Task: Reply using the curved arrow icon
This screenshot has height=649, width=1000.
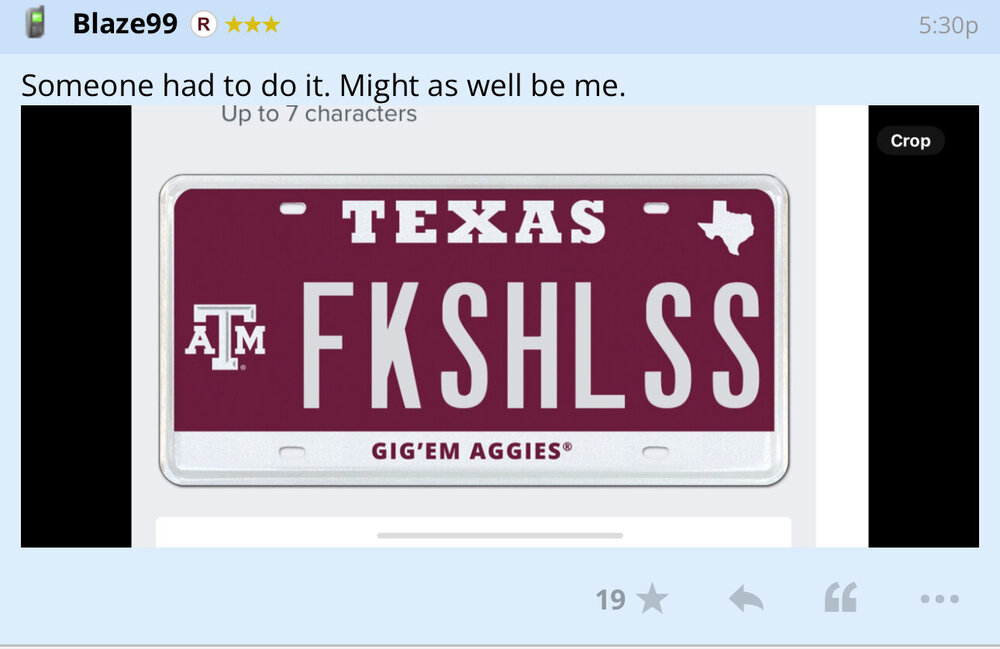Action: point(746,599)
